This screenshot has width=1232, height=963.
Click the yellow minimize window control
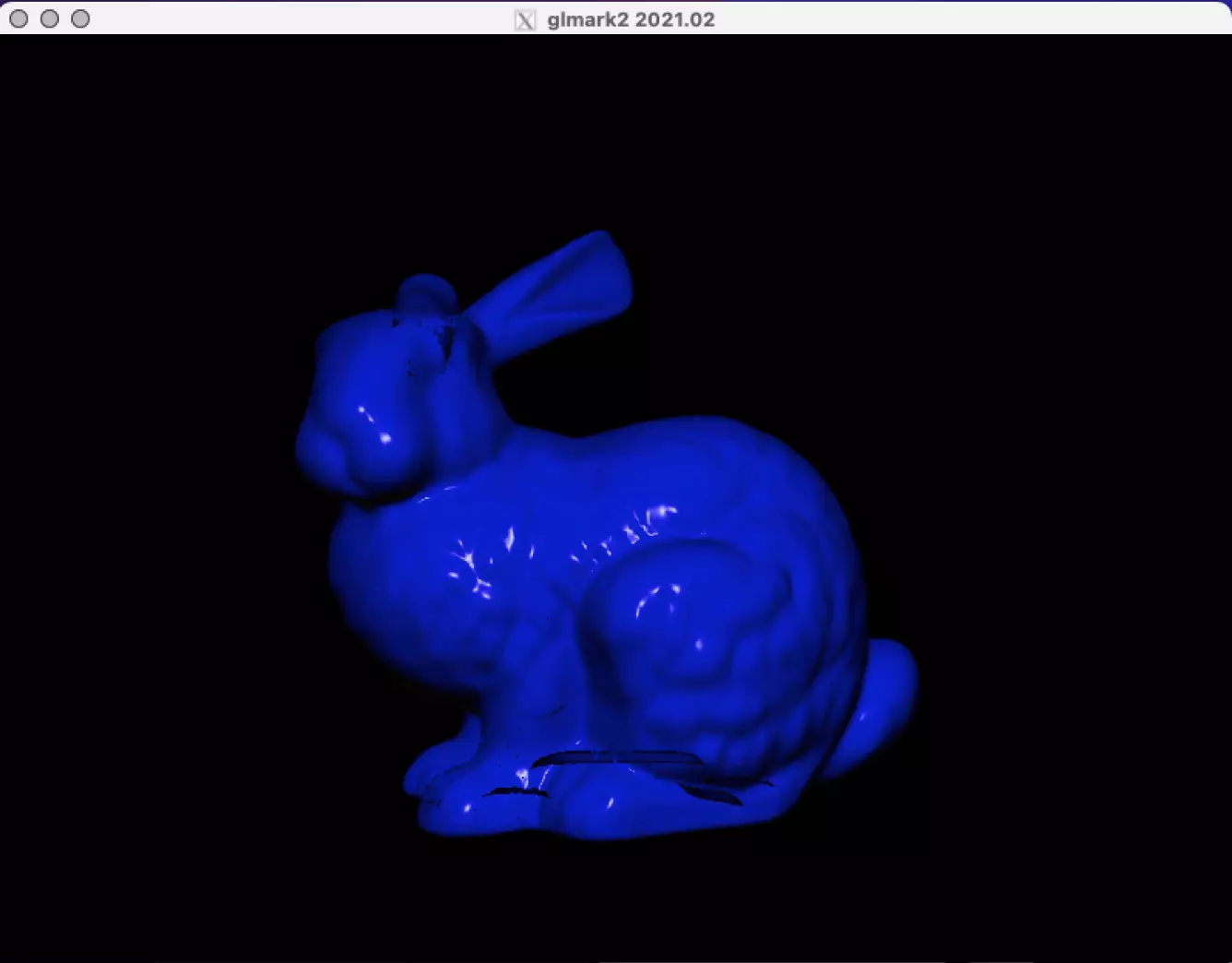tap(50, 18)
